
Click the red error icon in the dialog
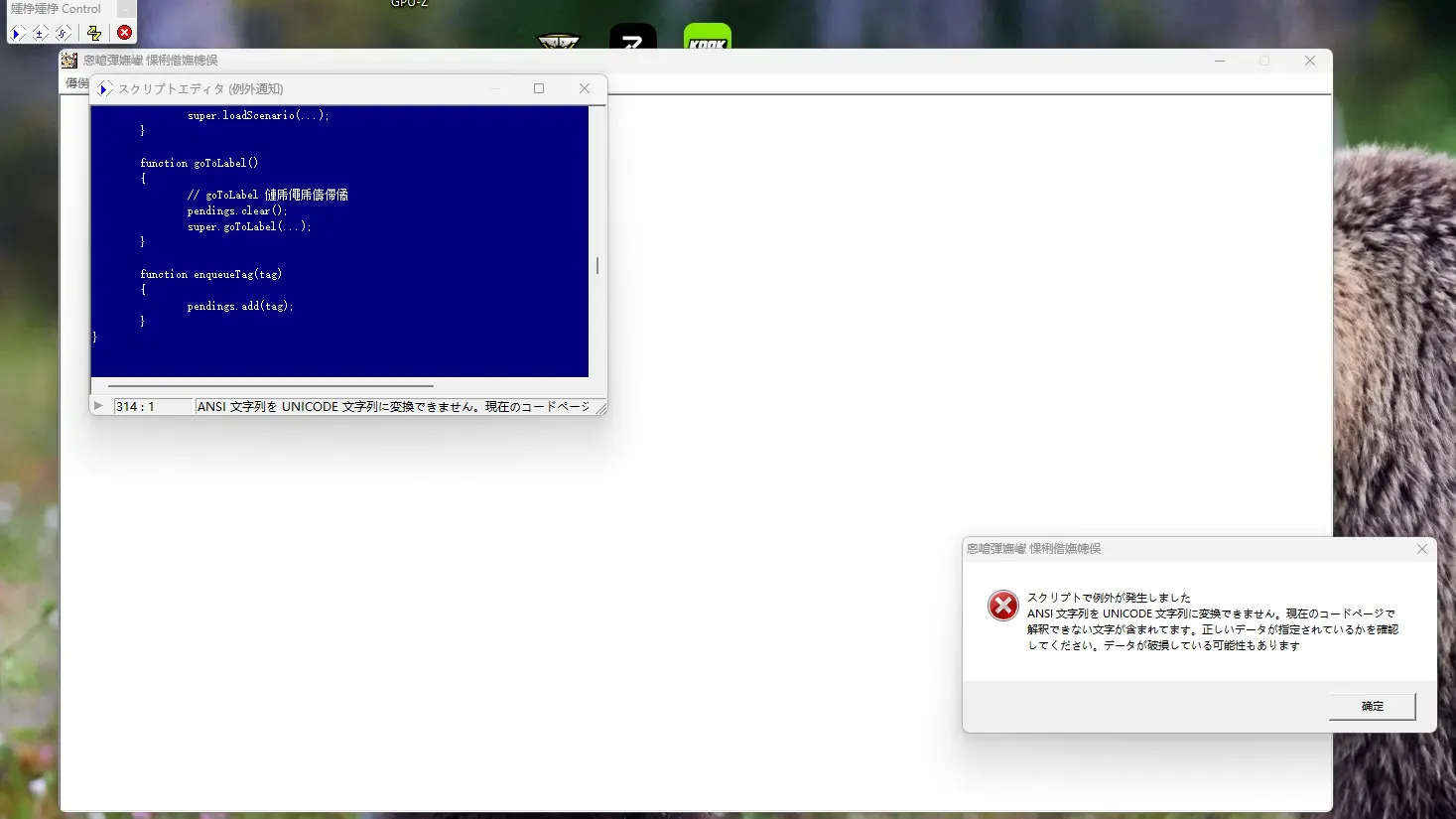tap(1002, 605)
